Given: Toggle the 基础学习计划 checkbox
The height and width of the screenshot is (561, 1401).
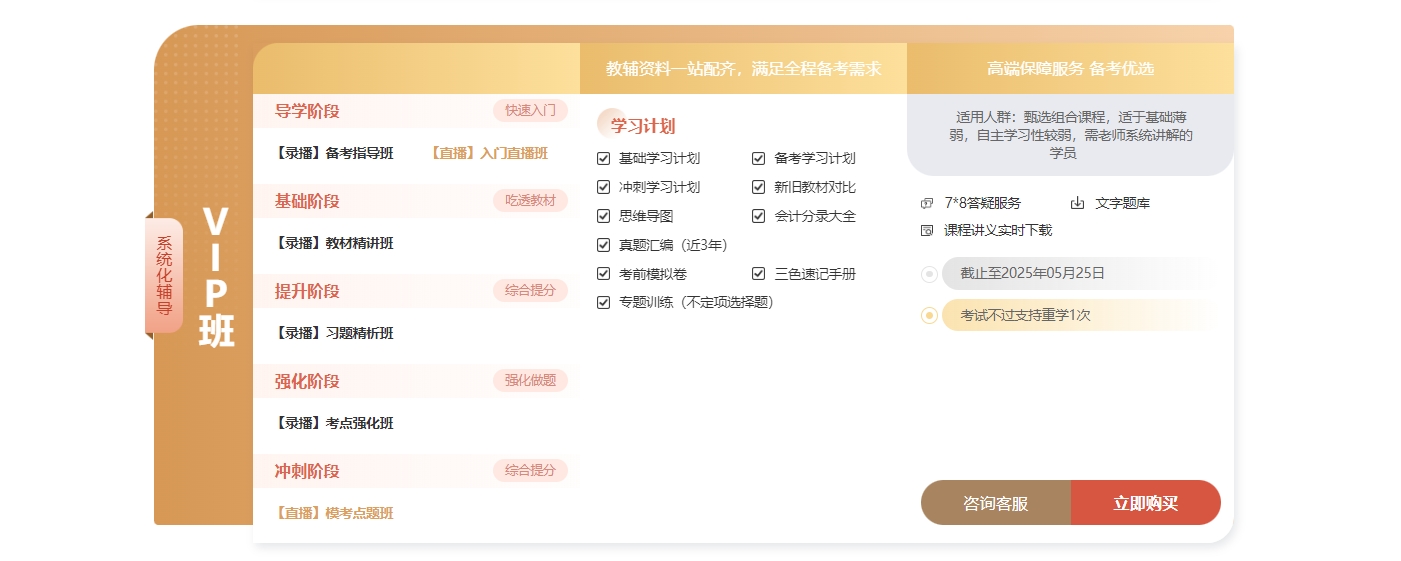Looking at the screenshot, I should click(603, 158).
